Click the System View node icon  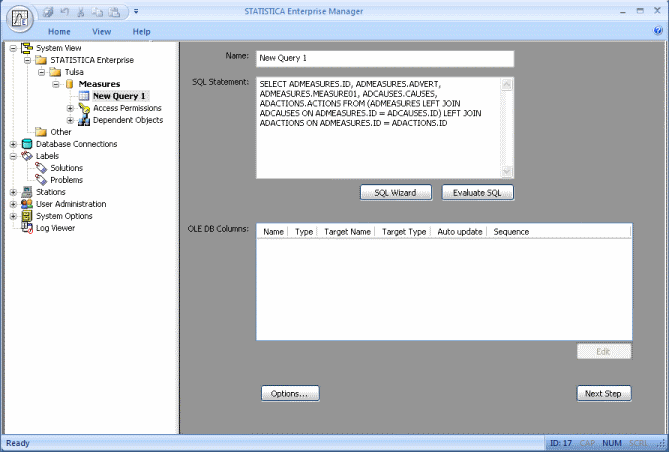27,48
